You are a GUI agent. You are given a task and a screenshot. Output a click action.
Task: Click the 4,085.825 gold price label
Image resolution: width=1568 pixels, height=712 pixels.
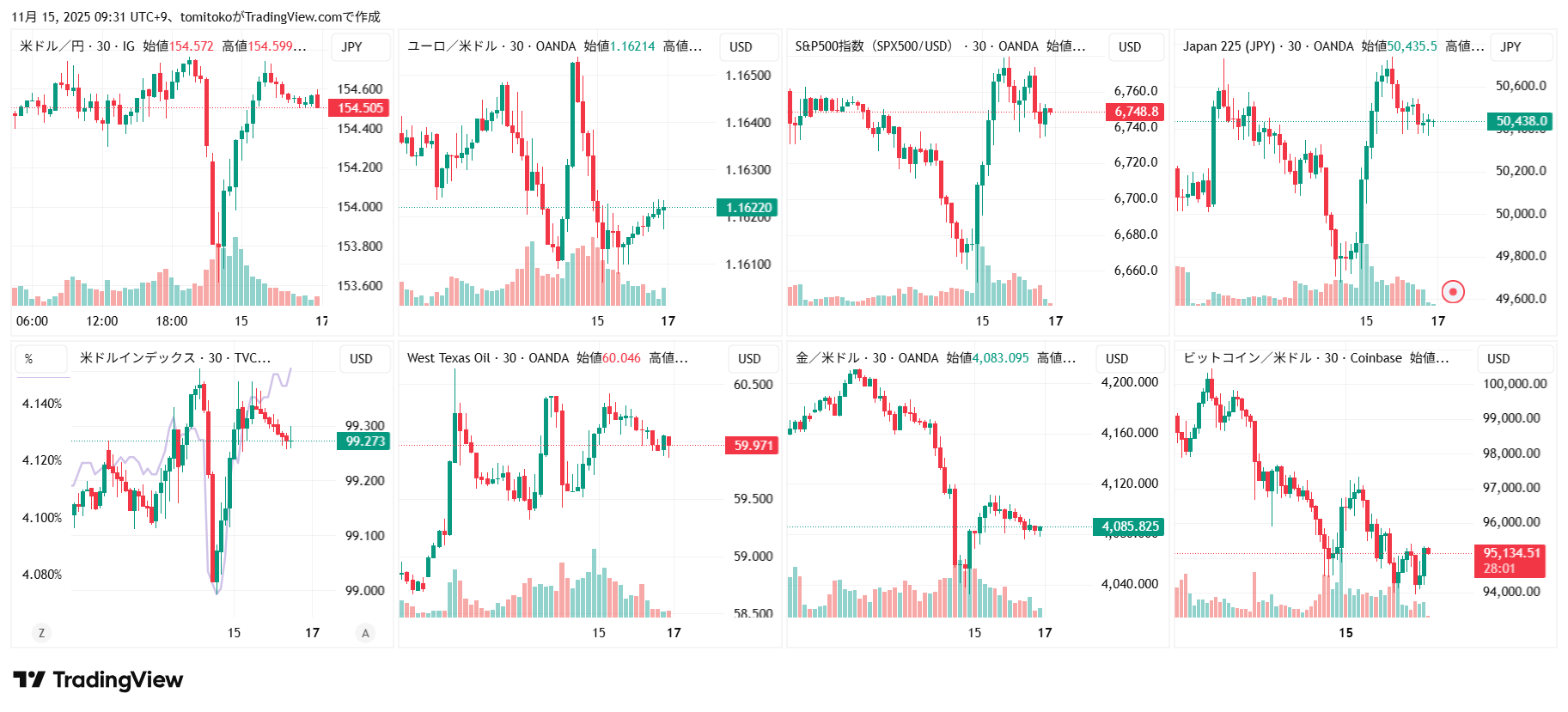(1130, 526)
